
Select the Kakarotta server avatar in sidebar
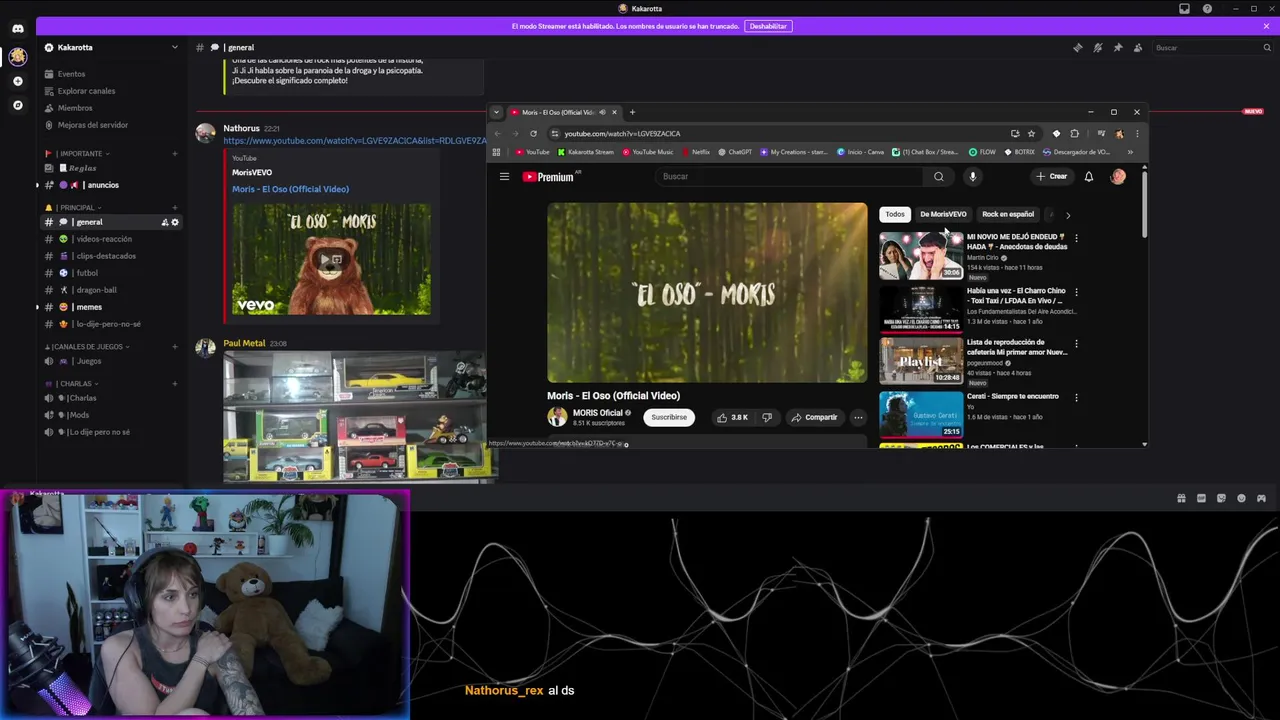coord(17,57)
